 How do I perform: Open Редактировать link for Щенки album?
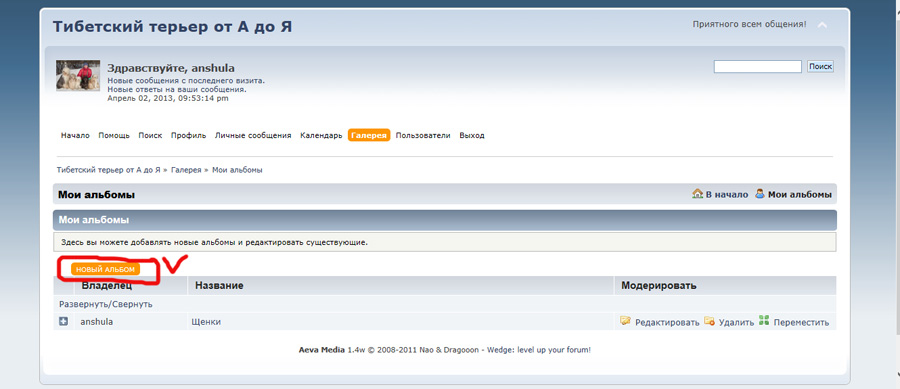(667, 322)
